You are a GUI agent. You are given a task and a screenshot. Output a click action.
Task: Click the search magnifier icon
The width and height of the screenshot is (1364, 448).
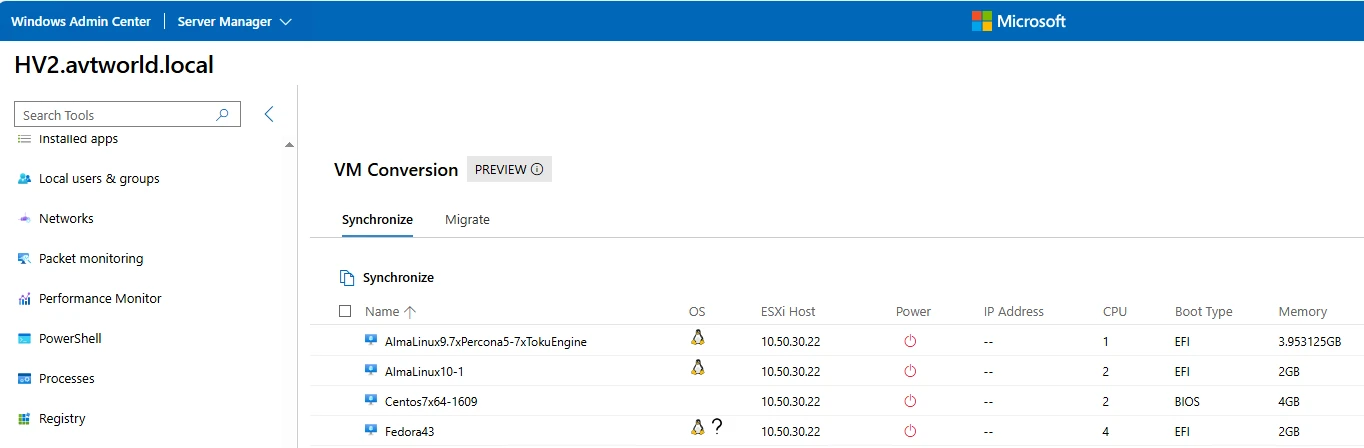tap(223, 115)
